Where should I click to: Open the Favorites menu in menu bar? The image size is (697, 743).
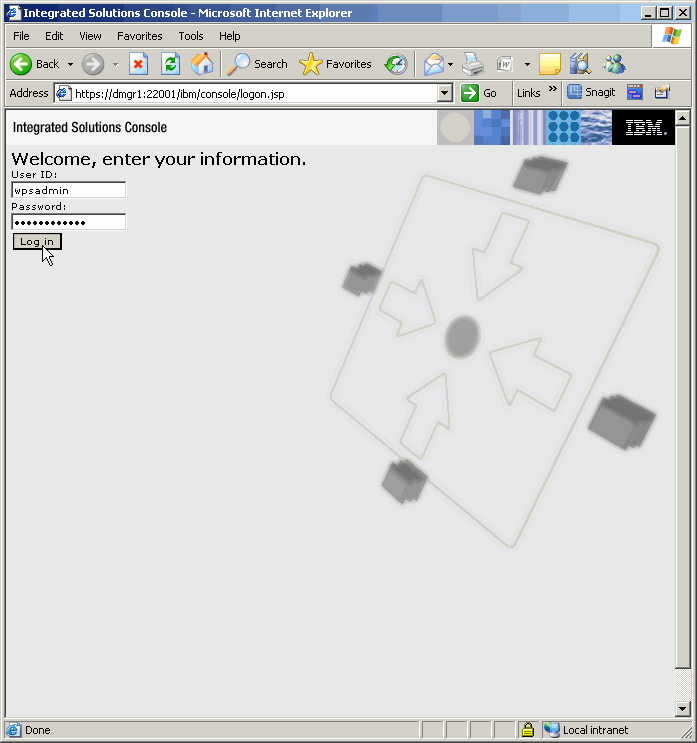point(139,36)
